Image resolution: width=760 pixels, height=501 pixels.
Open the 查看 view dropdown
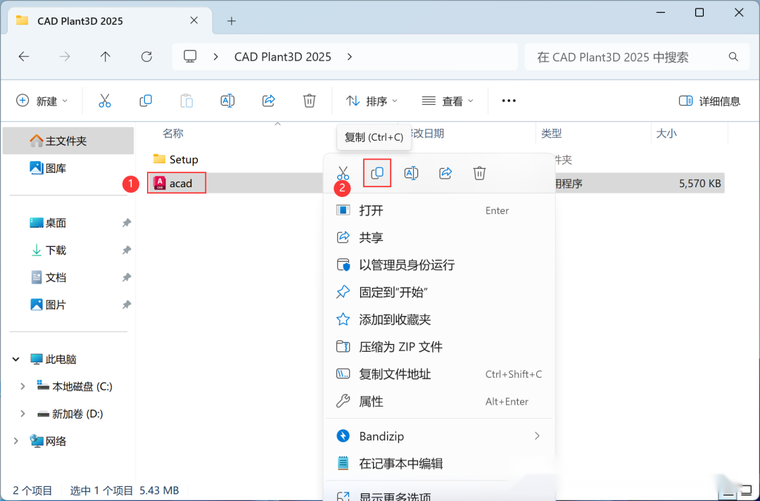point(447,101)
